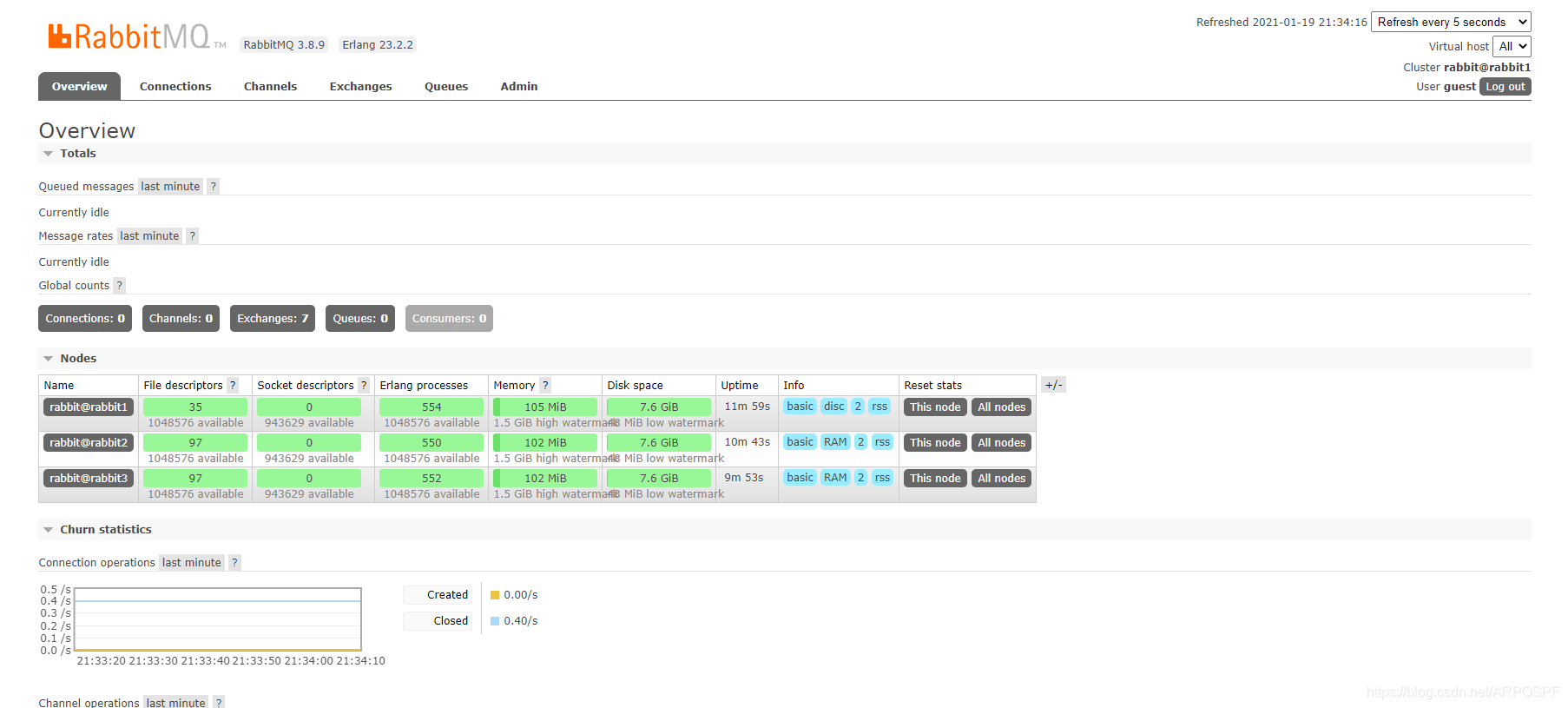1568x708 pixels.
Task: Open Connections: 0 count
Action: coord(85,318)
